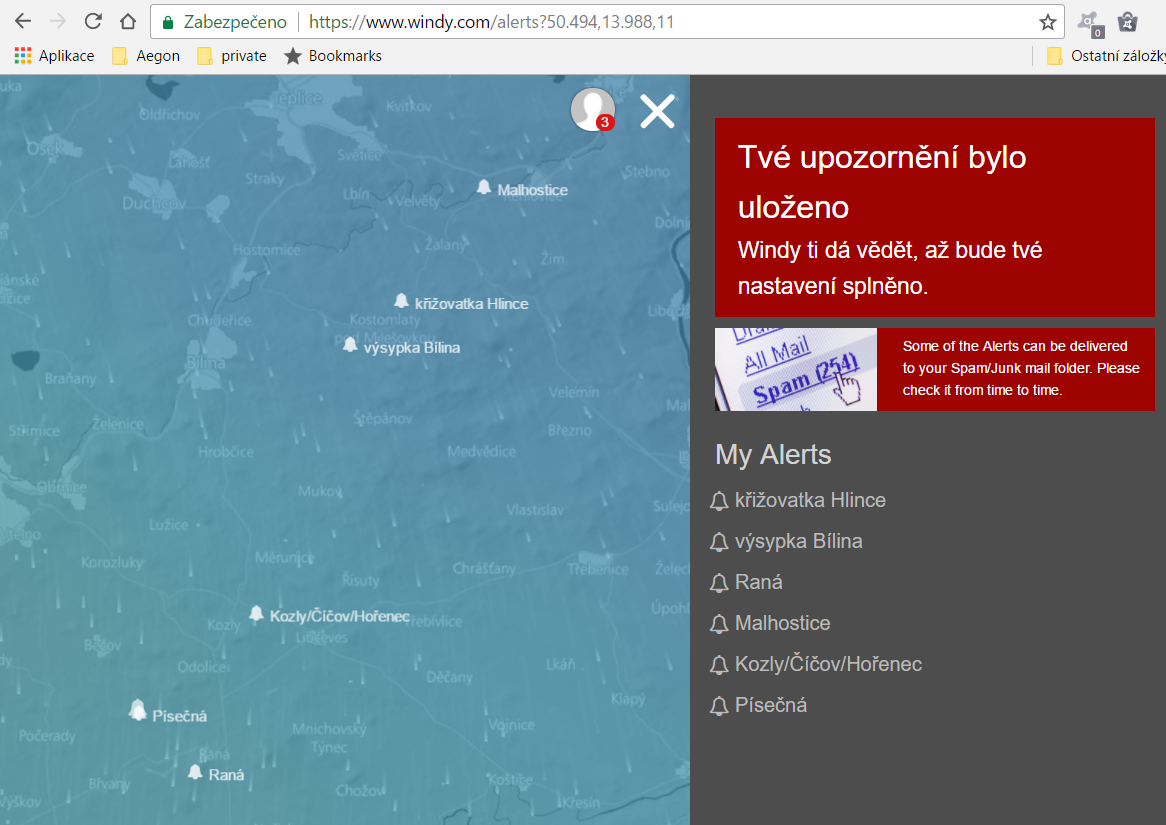1166x825 pixels.
Task: Open výsypka Bílina alert in list
Action: point(797,541)
